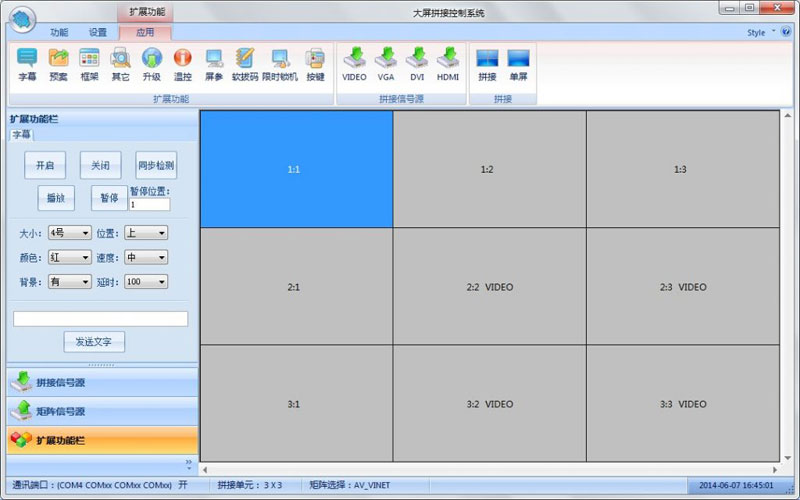Screen dimensions: 800x500
Task: Select screen cell 2:1
Action: 296,286
